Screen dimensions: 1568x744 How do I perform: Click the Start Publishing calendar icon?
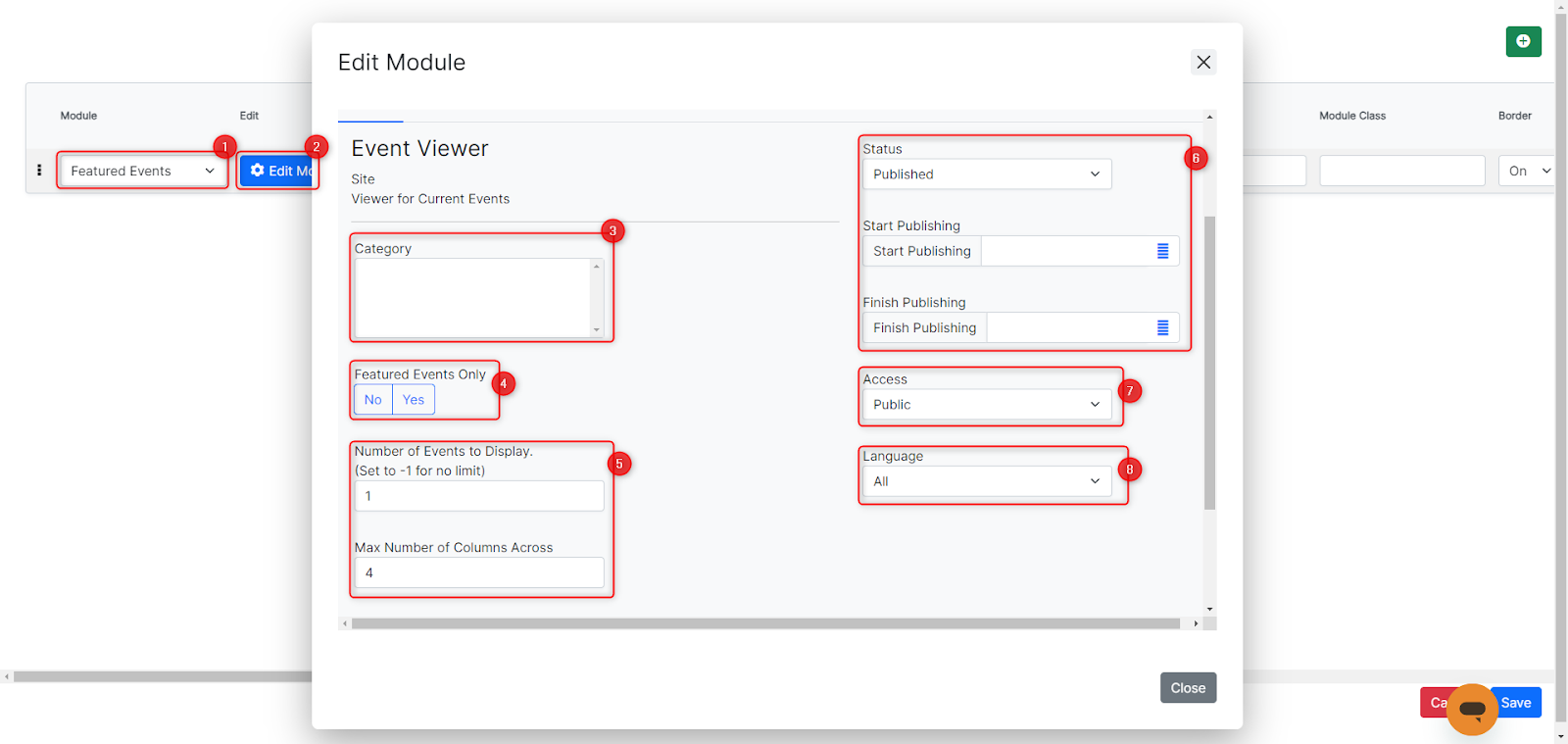pos(1162,251)
